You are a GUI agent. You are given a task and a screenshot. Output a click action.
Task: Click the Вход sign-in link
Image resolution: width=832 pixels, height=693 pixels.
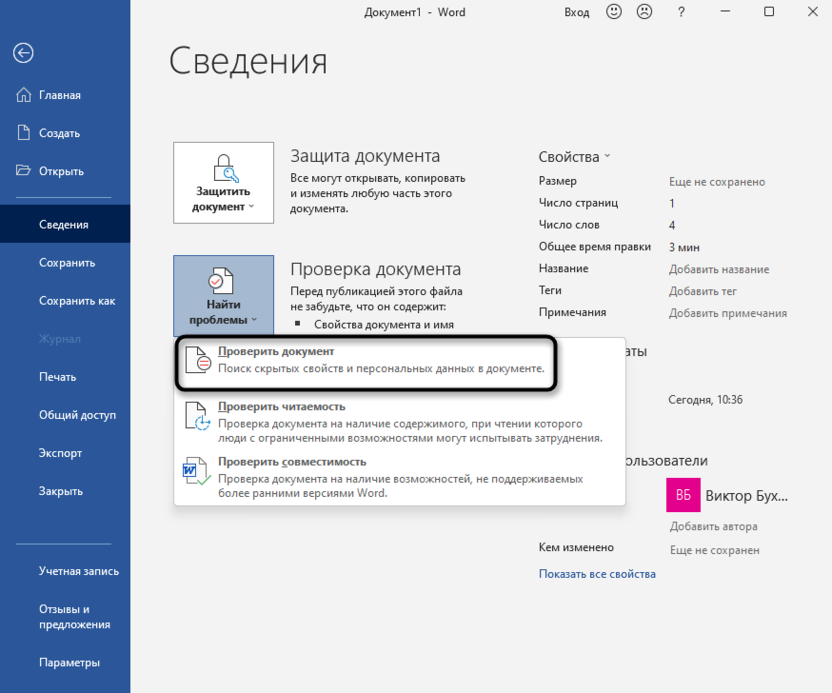(x=577, y=12)
